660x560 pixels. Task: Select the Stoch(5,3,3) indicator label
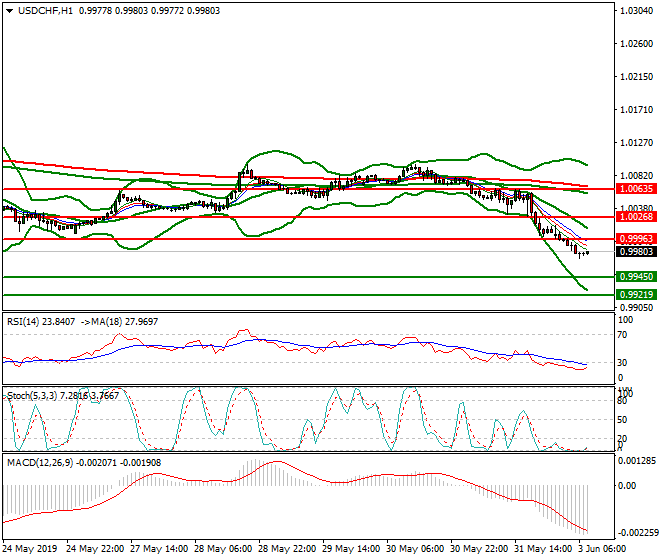63,396
